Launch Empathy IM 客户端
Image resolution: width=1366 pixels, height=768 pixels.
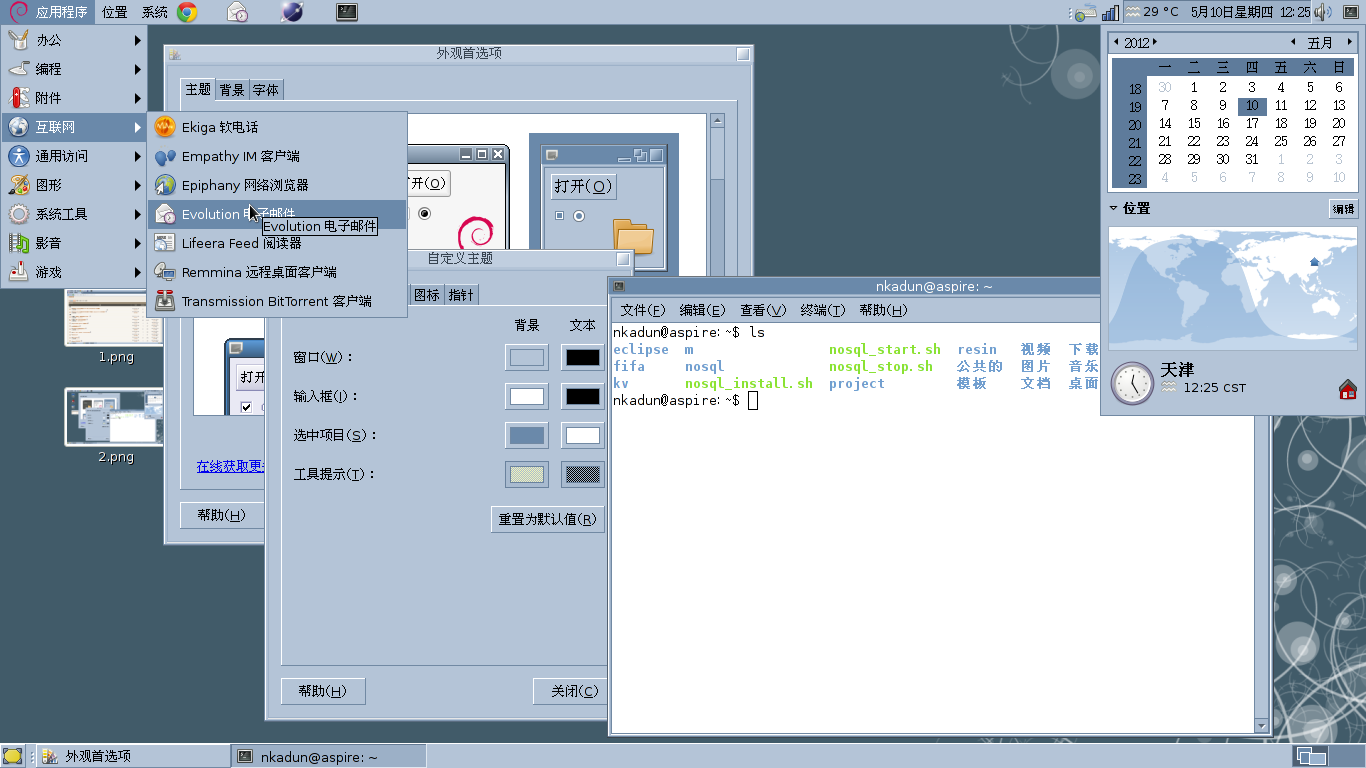pos(277,156)
